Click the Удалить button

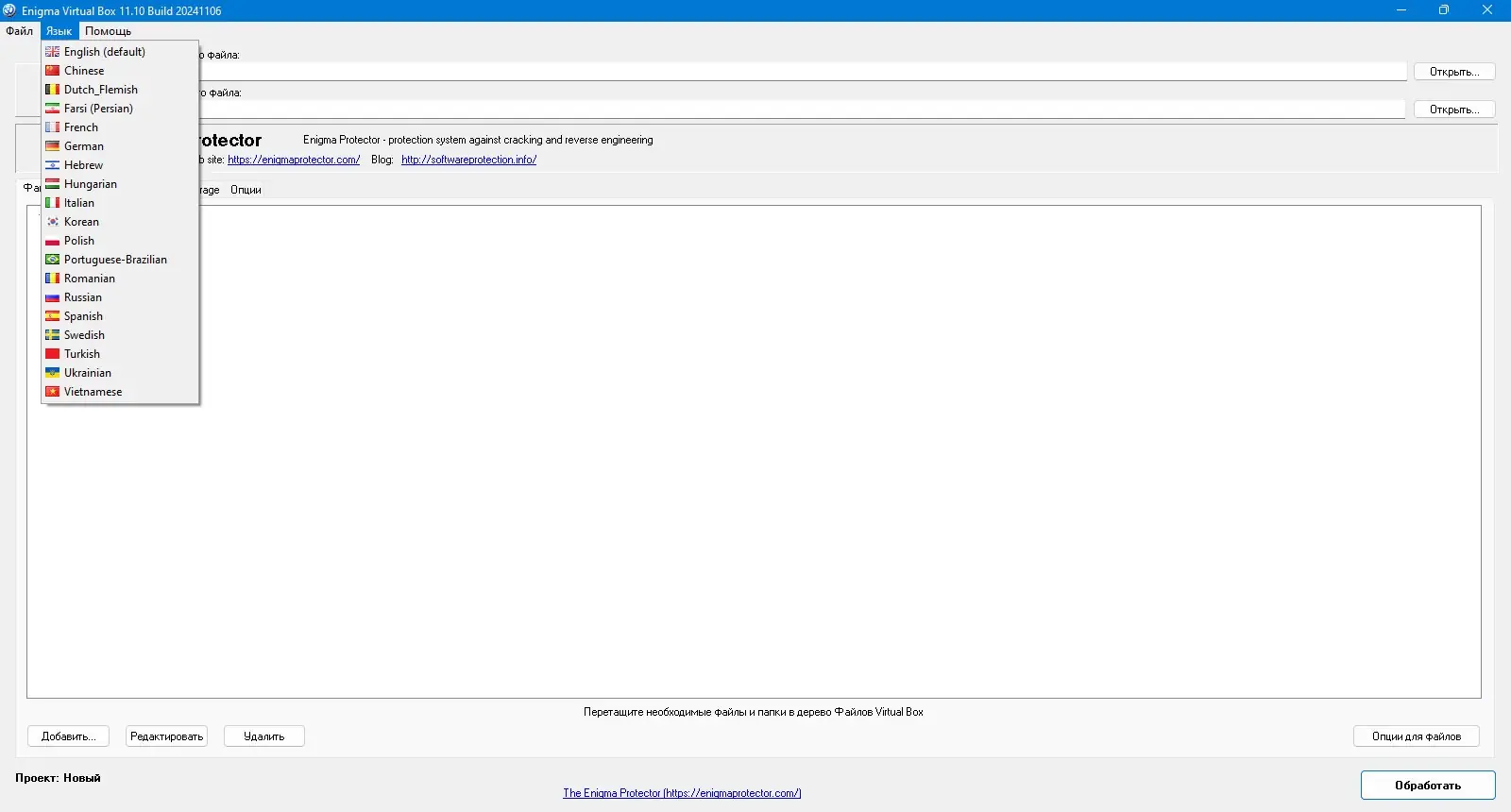tap(264, 736)
